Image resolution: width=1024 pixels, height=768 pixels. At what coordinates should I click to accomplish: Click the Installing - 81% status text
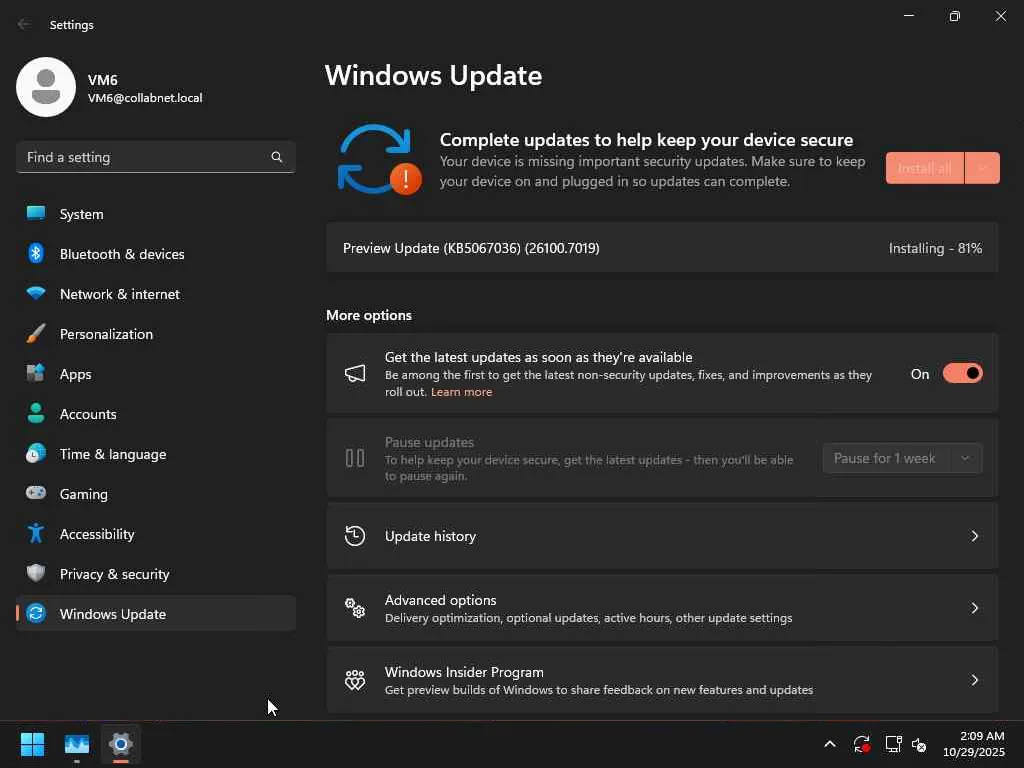pyautogui.click(x=935, y=248)
